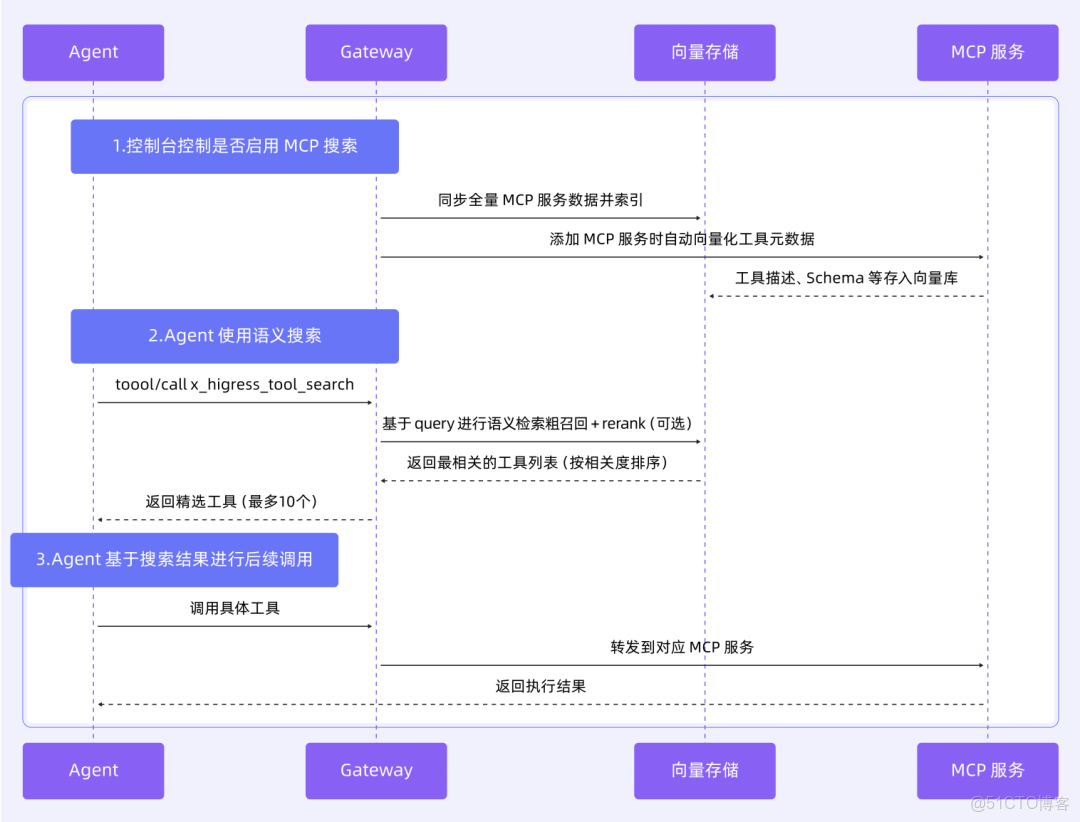The image size is (1080, 822).
Task: Select the 2.Agent 使用语义搜索 banner
Action: [234, 336]
